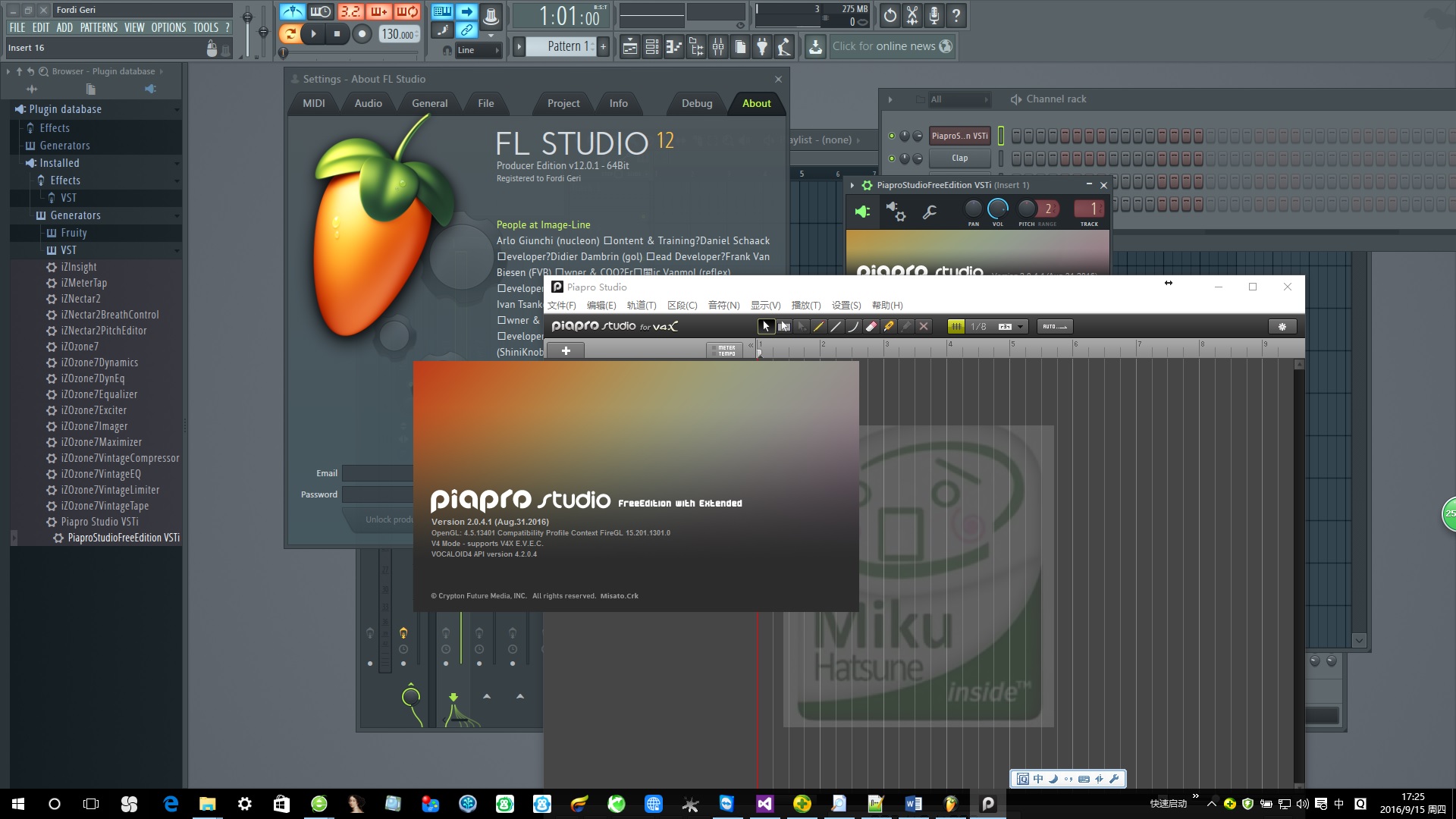Click the red X delete tool in Piapro Studio

(x=923, y=327)
